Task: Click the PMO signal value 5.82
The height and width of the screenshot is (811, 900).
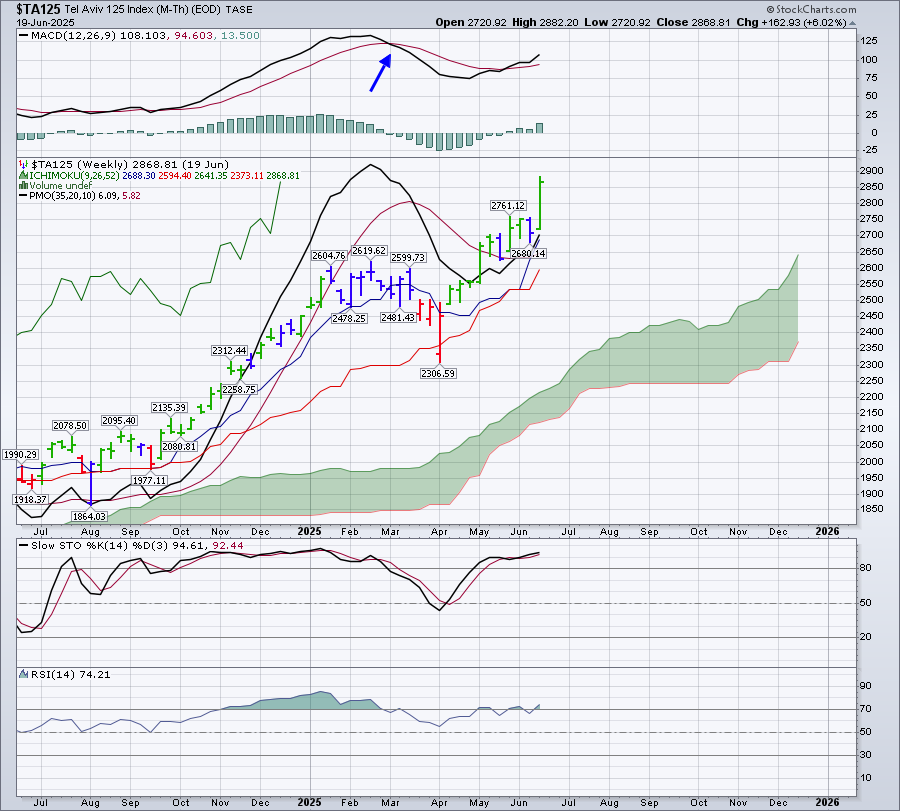Action: 131,196
